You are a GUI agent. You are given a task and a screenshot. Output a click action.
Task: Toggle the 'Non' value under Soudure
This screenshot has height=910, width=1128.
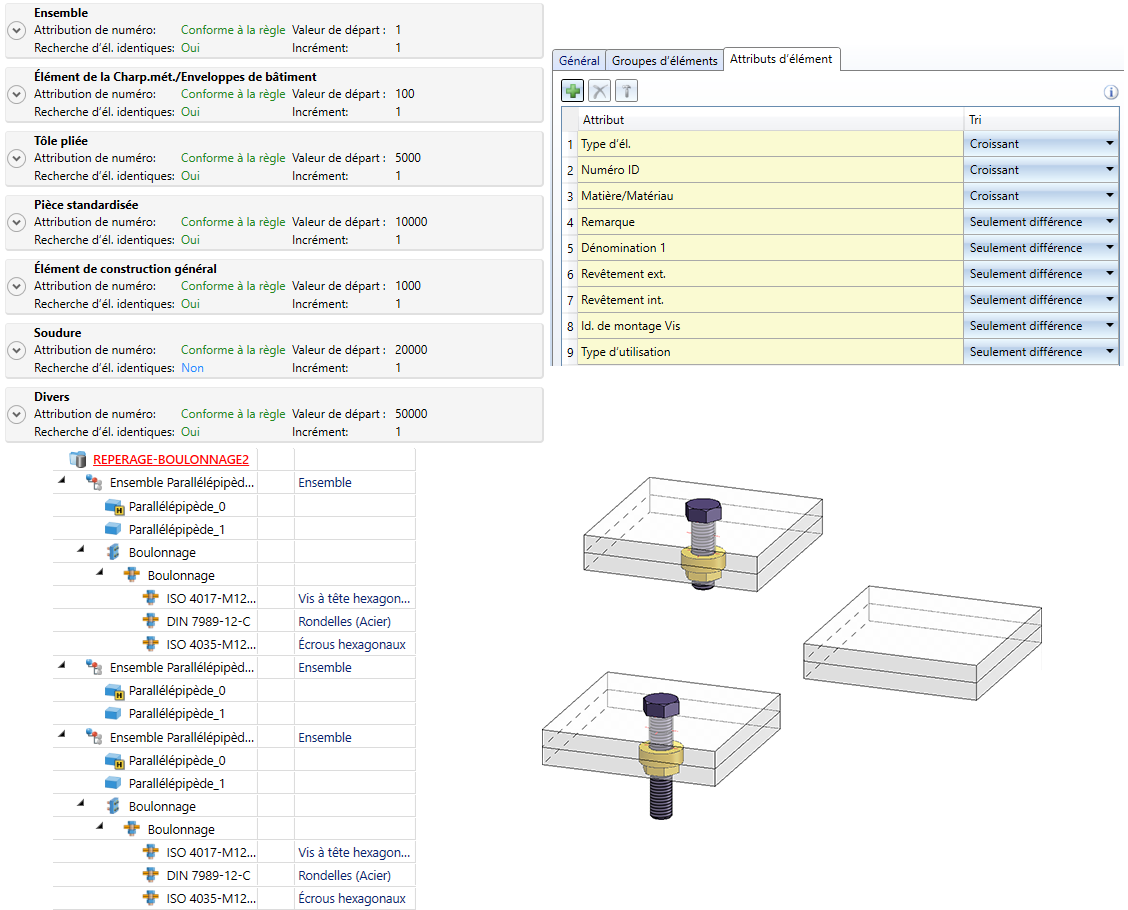tap(192, 368)
